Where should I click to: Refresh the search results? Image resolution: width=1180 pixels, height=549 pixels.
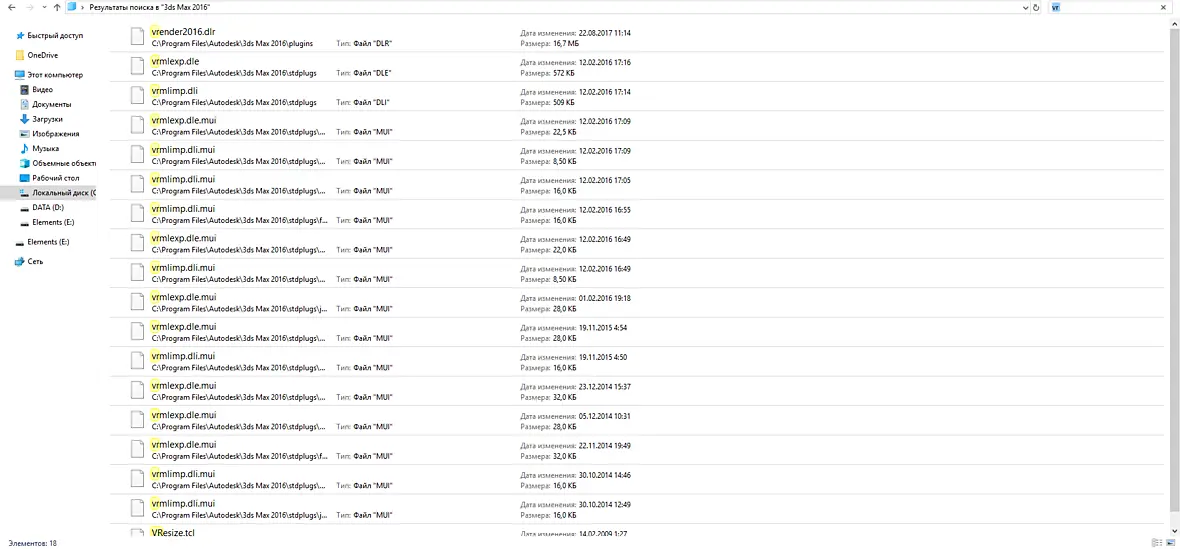coord(1036,7)
